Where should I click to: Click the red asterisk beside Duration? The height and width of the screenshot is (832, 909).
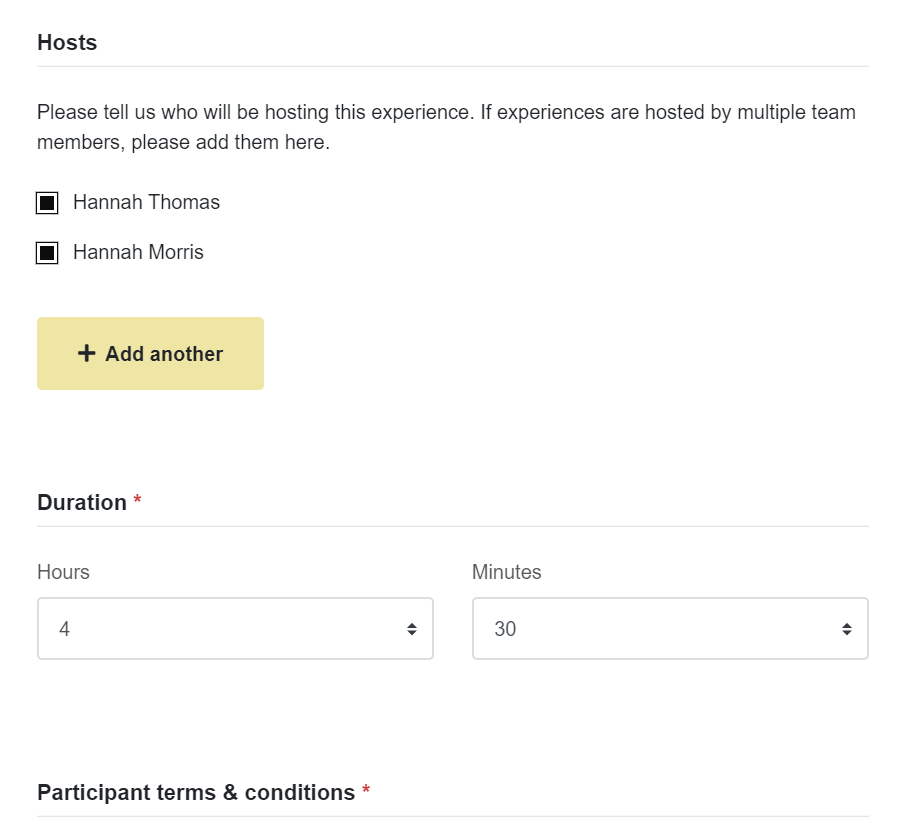137,499
